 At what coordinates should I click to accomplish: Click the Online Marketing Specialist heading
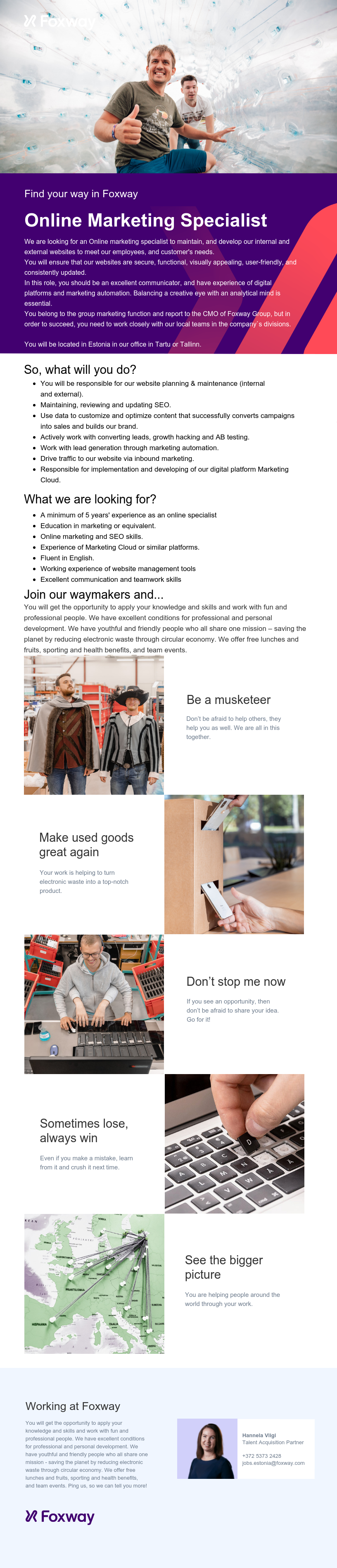tap(146, 220)
